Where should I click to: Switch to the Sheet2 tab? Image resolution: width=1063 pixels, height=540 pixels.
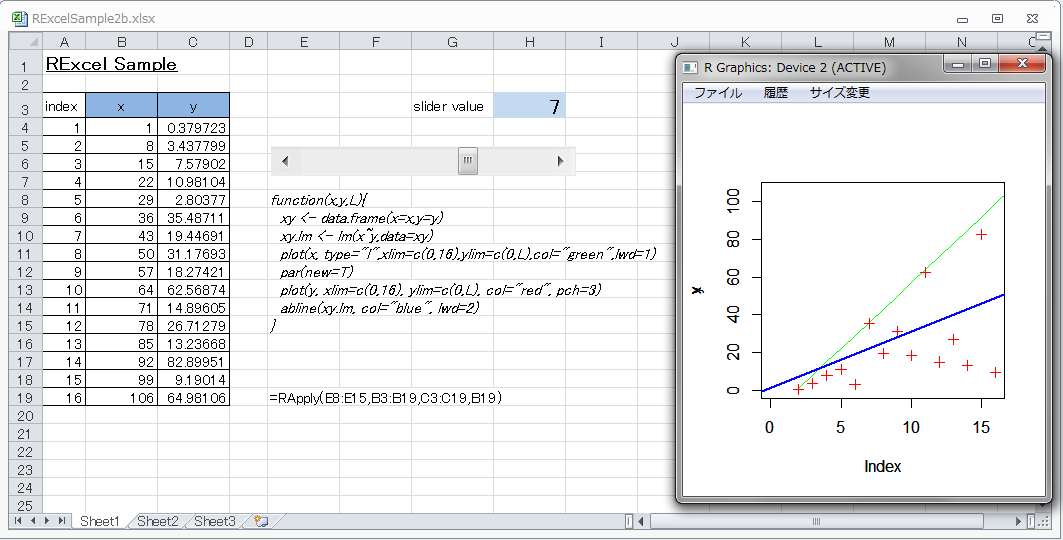(x=158, y=521)
